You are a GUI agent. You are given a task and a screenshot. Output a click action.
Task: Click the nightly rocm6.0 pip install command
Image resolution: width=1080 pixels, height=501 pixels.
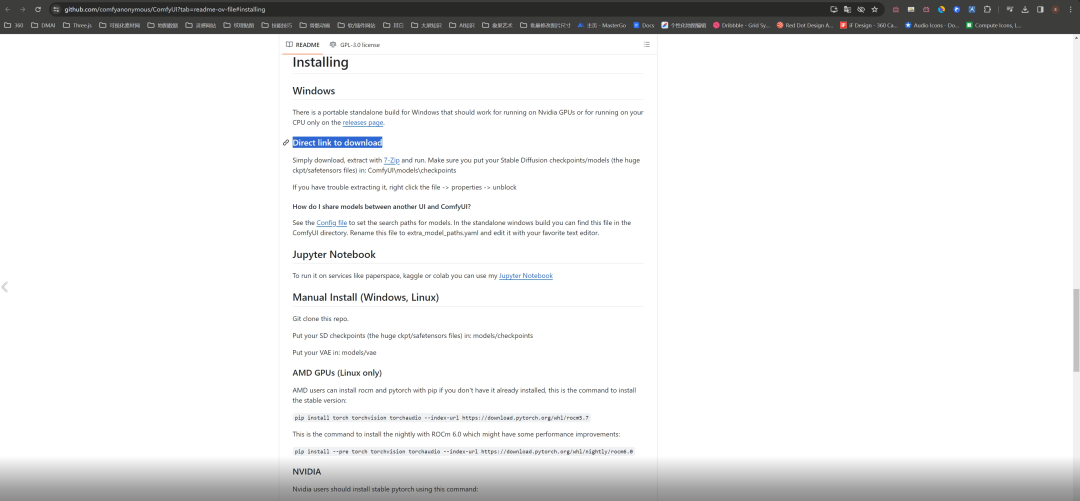point(464,451)
